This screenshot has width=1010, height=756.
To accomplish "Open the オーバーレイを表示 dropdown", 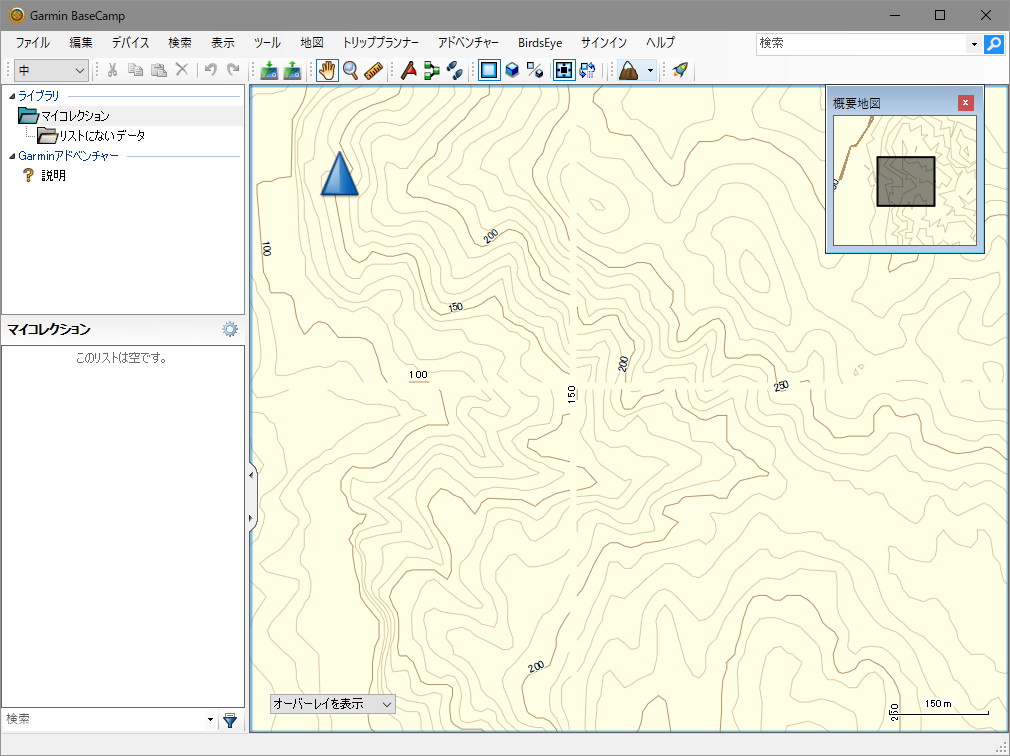I will point(332,704).
